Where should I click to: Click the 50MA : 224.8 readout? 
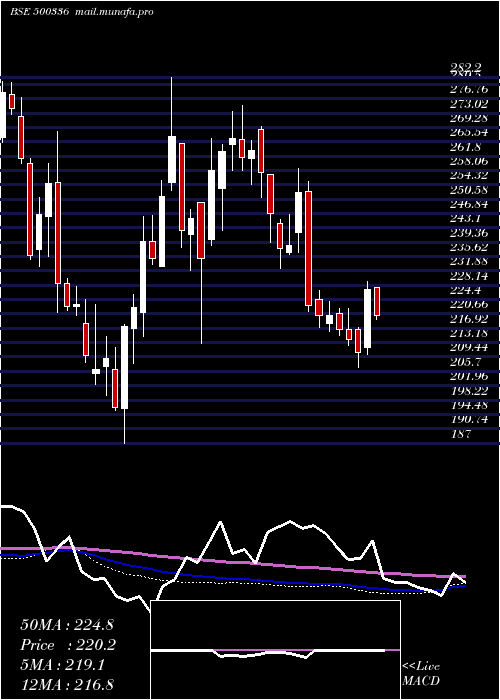click(x=67, y=625)
